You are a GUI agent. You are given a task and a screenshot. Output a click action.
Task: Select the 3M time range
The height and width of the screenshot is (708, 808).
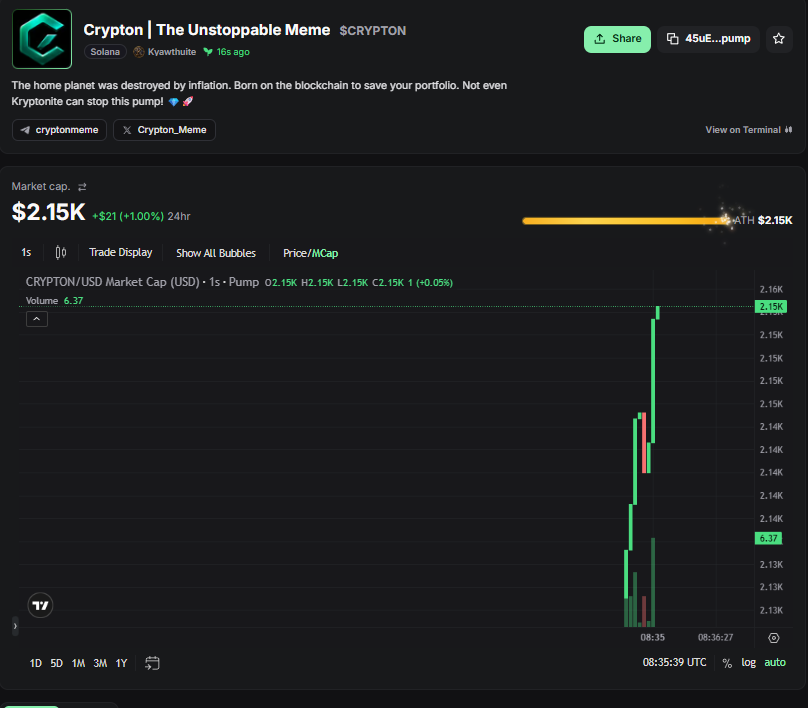click(x=100, y=663)
